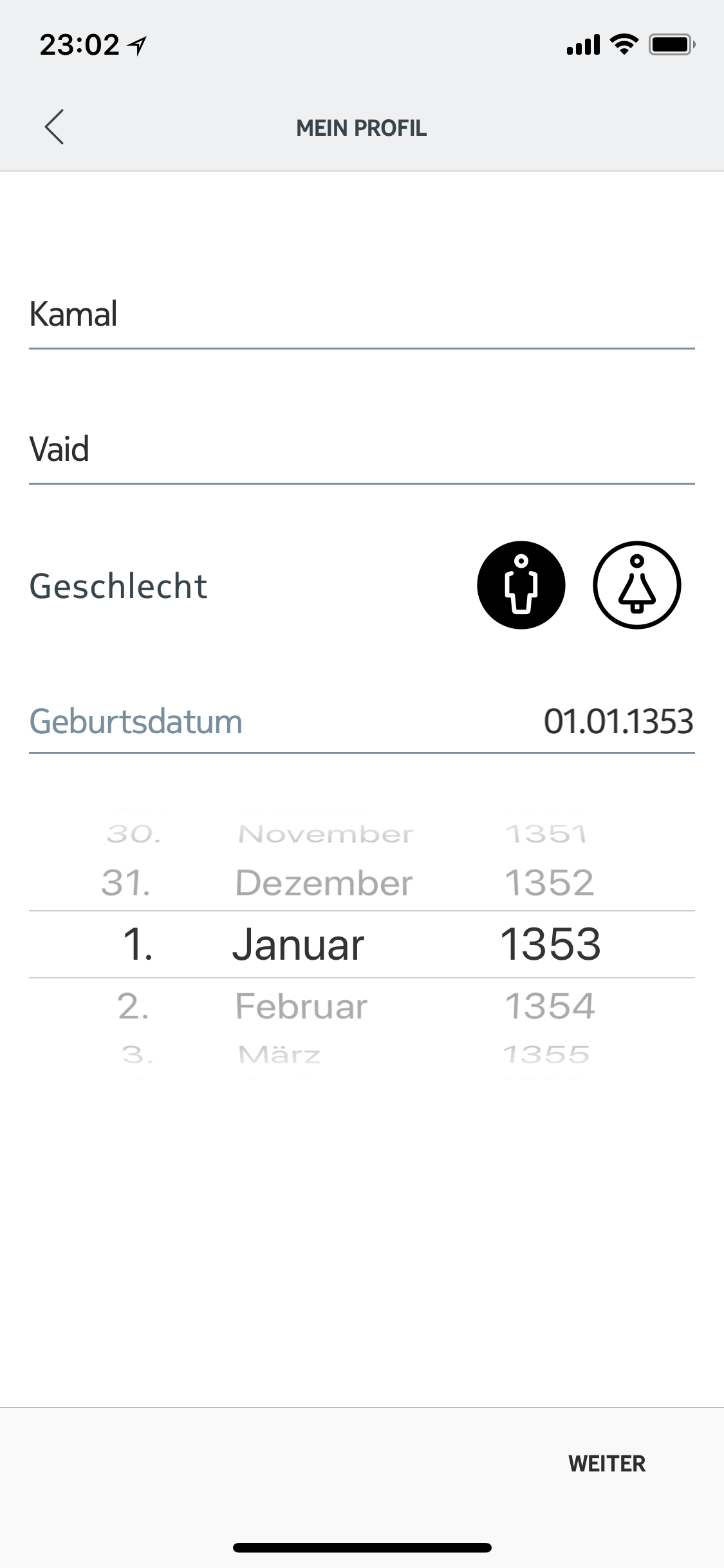Edit the last name field Vaid
724x1568 pixels.
[360, 449]
